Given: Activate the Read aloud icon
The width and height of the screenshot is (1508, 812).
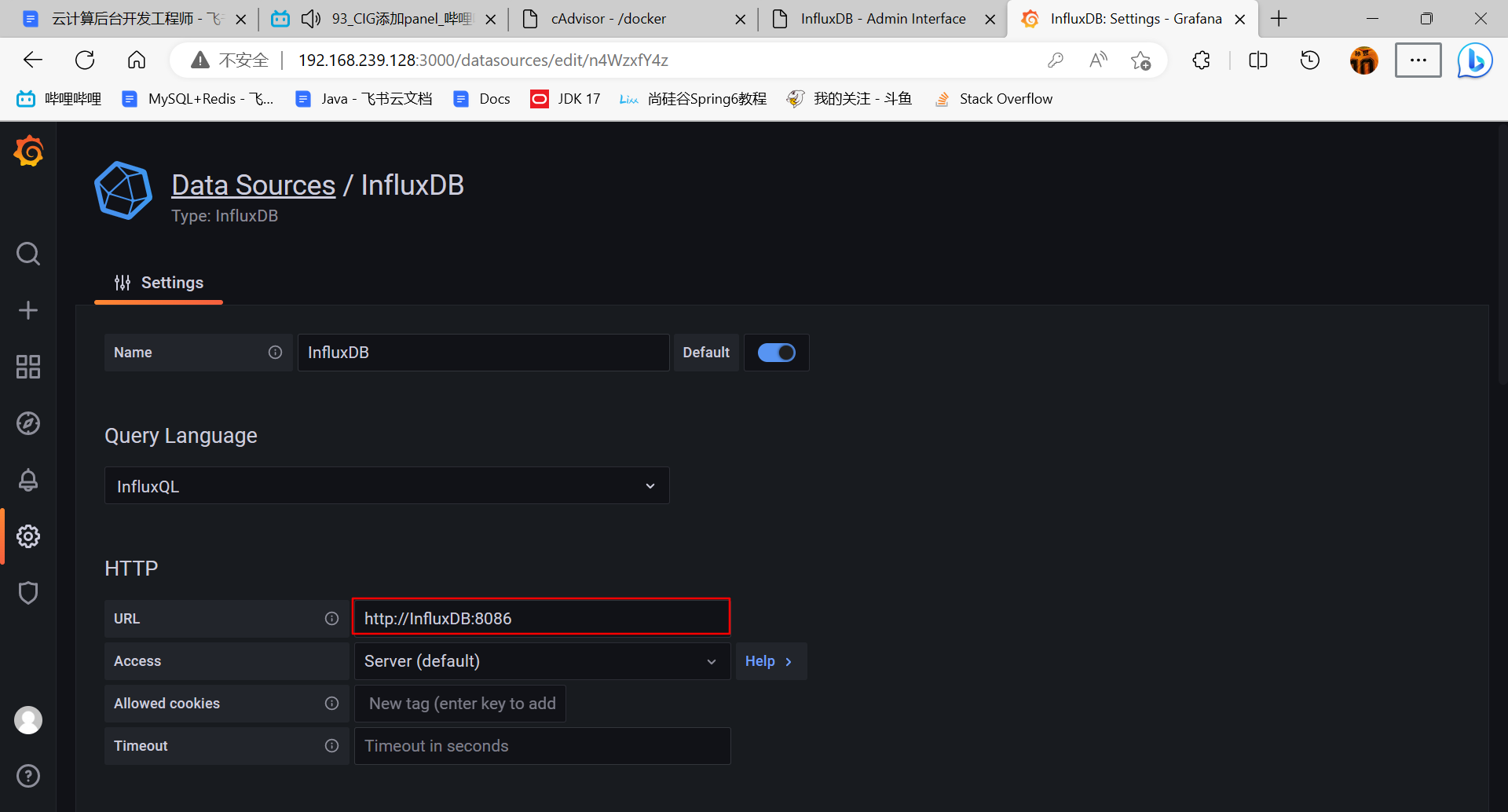Looking at the screenshot, I should [1098, 60].
